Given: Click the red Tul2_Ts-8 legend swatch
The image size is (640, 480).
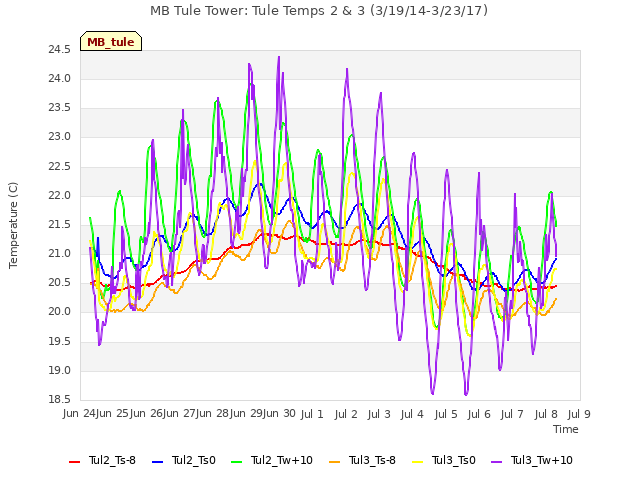Looking at the screenshot, I should pos(75,462).
